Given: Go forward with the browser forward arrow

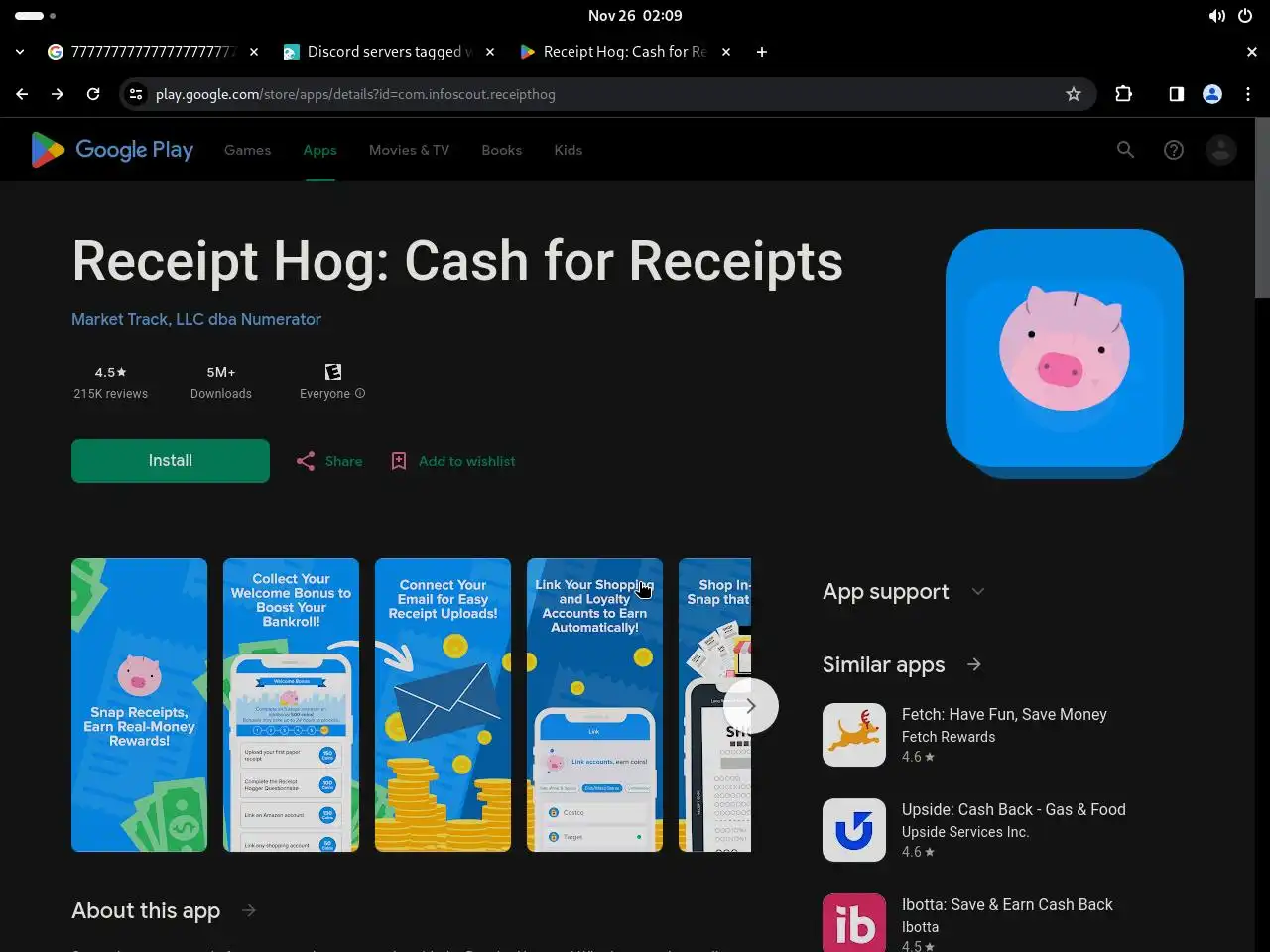Looking at the screenshot, I should click(x=58, y=94).
